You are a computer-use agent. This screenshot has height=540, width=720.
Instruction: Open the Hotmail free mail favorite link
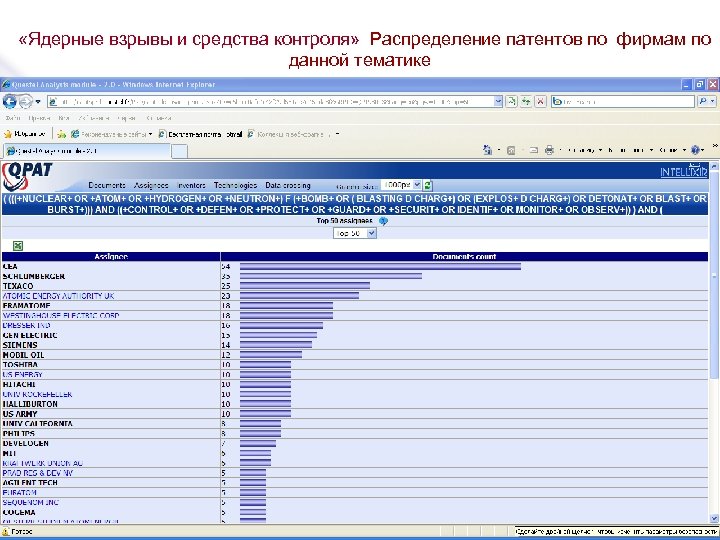[200, 134]
